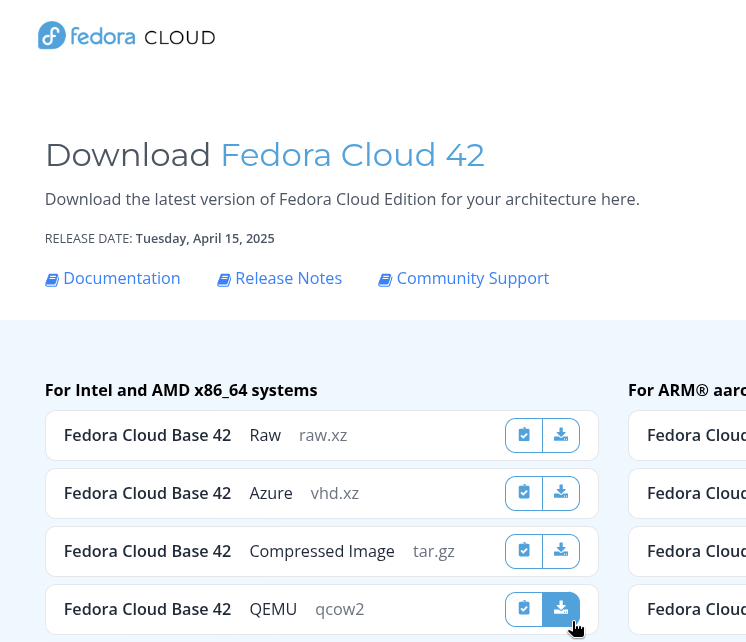Verify checksum for Azure vhd.xz image

click(x=524, y=493)
